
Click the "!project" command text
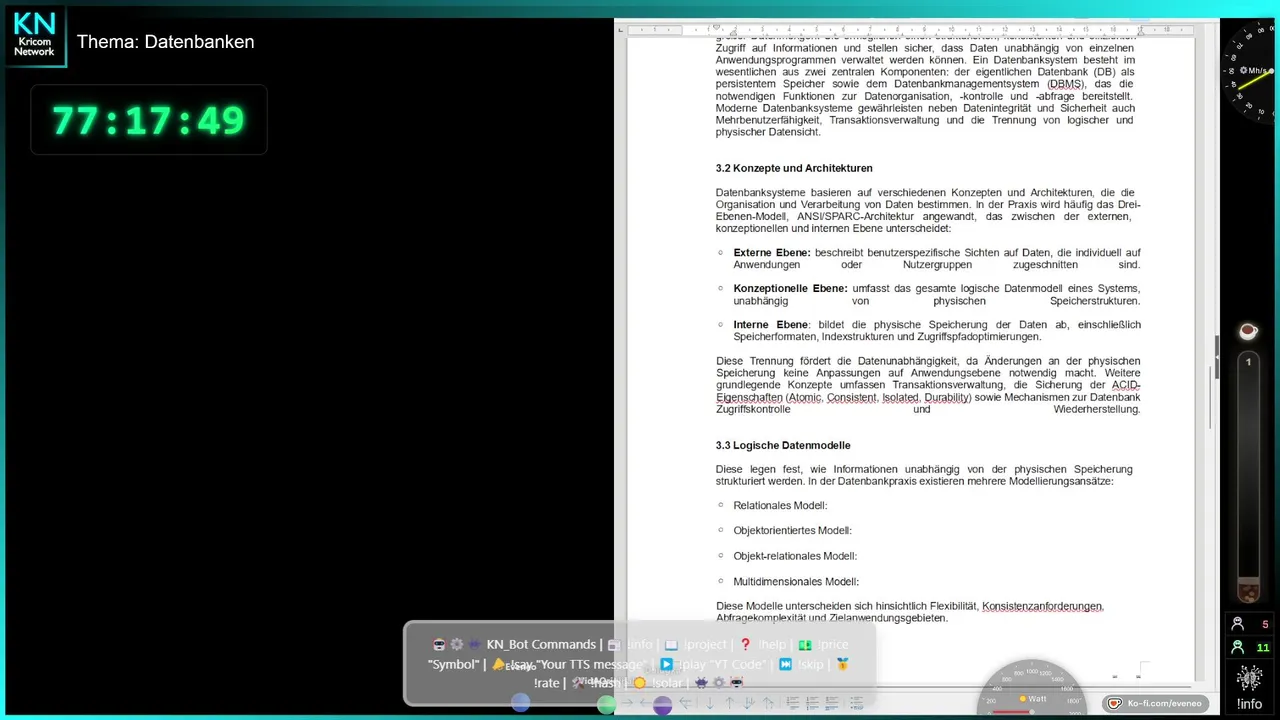pos(706,645)
